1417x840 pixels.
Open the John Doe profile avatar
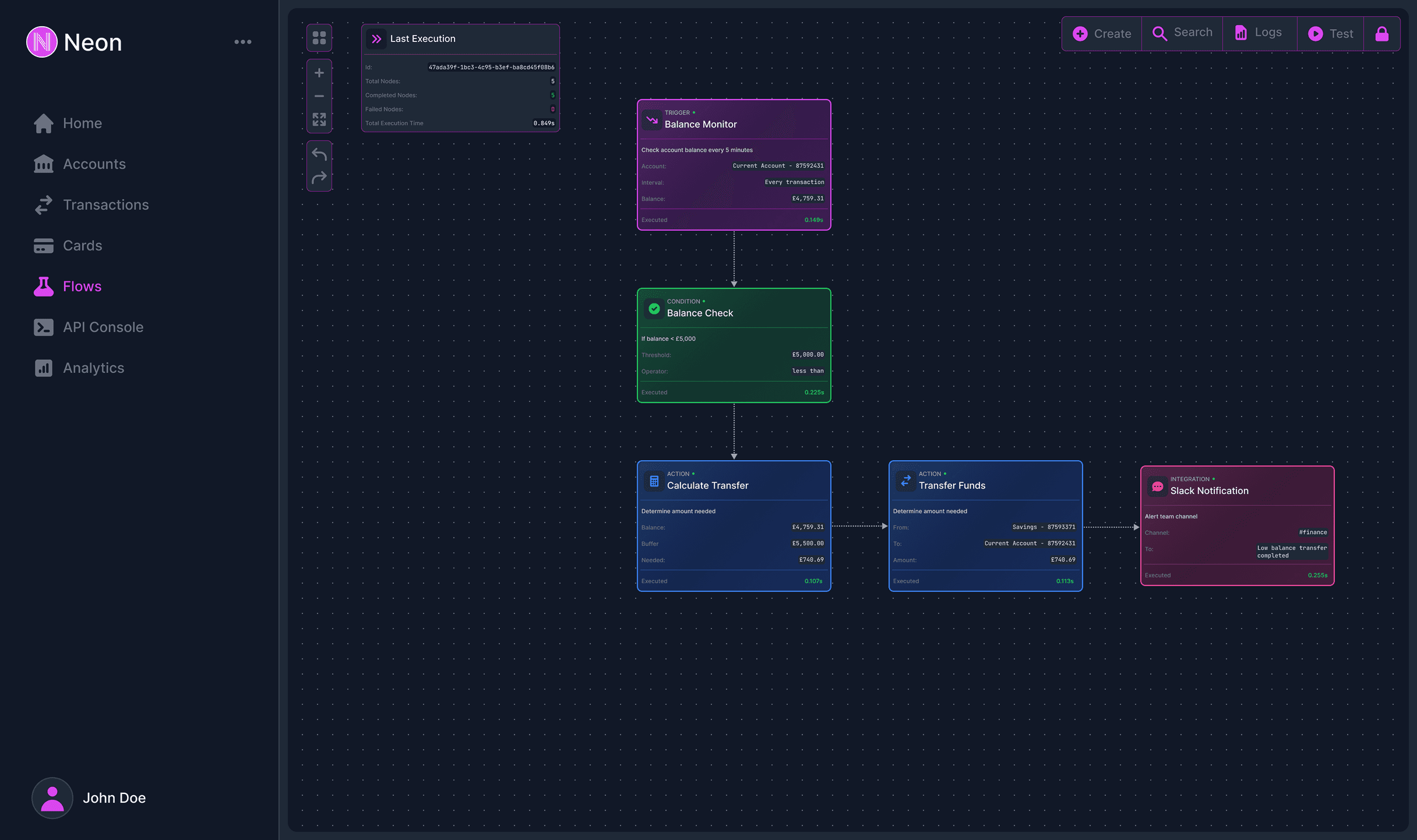(x=52, y=798)
